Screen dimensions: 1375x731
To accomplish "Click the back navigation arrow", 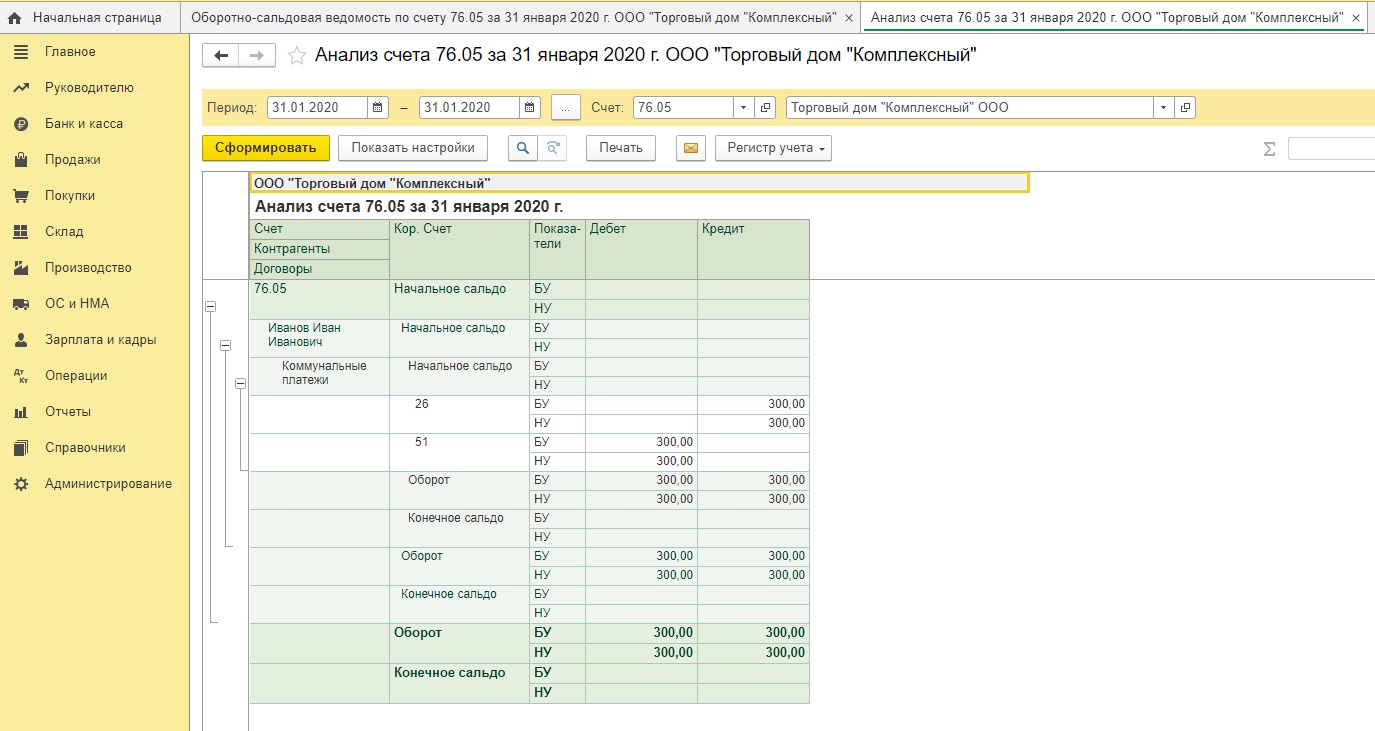I will 221,56.
